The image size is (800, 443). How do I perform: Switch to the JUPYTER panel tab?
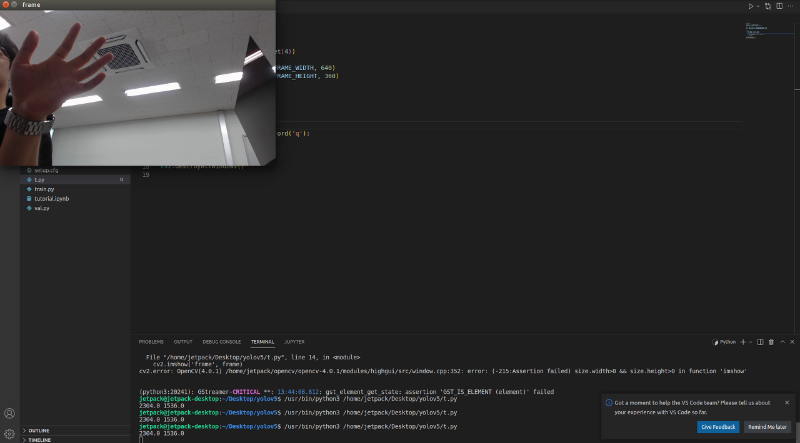point(294,342)
